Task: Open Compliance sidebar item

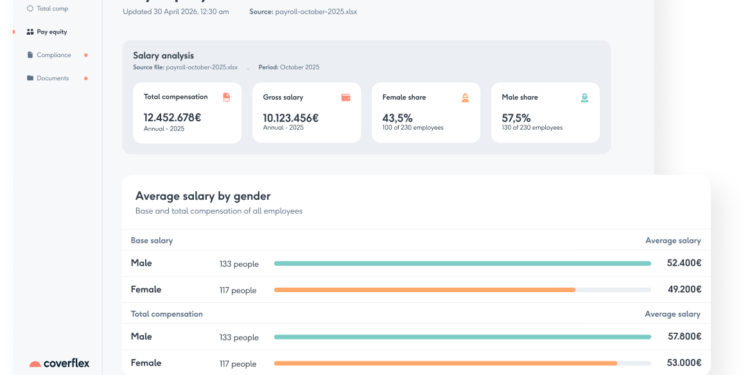Action: (x=49, y=55)
